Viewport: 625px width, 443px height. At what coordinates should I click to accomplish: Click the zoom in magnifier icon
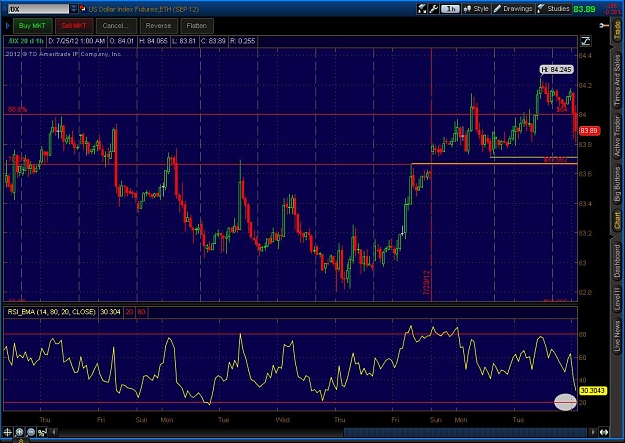click(19, 432)
